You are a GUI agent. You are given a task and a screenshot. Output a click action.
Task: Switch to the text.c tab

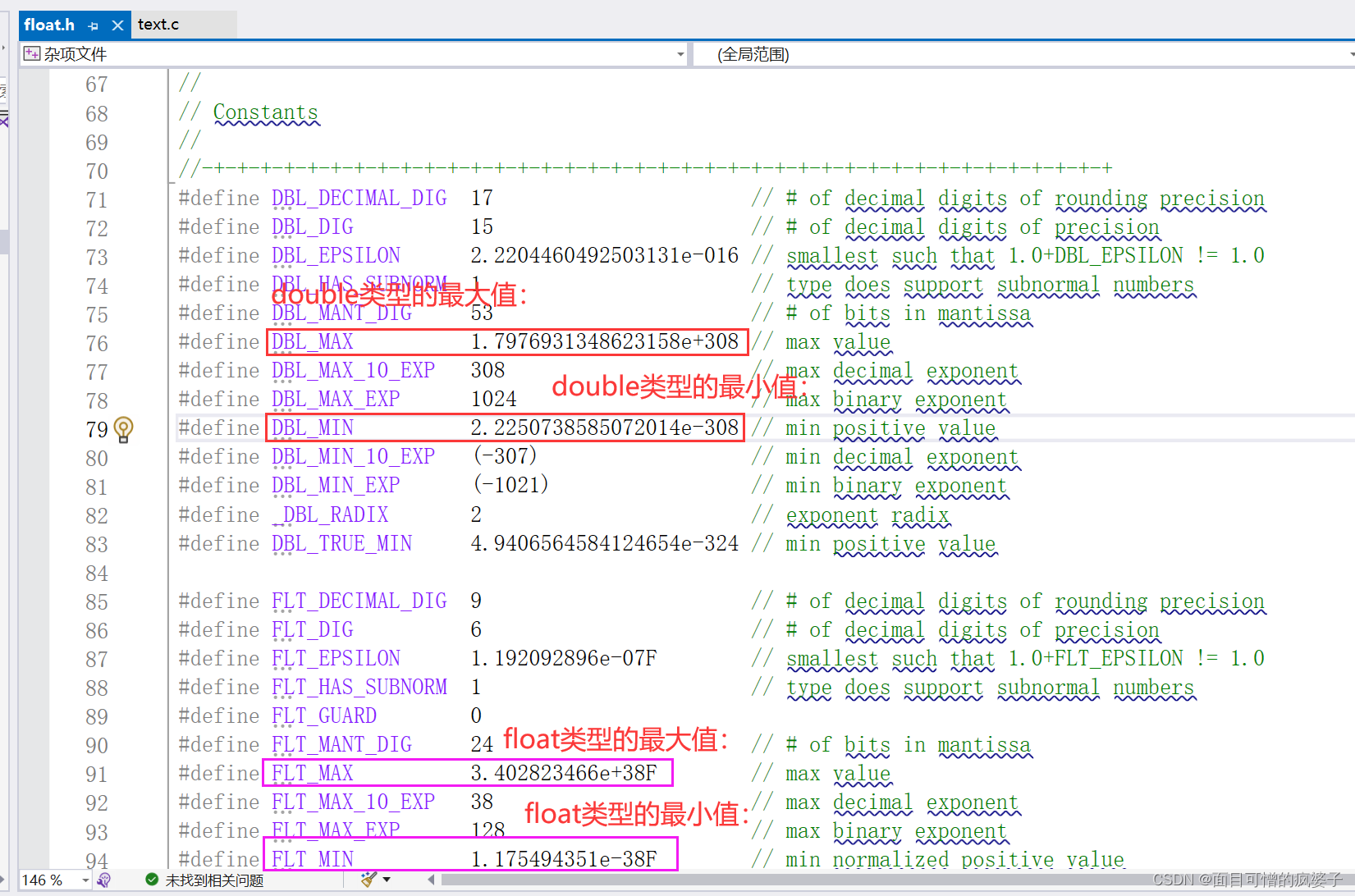point(158,25)
